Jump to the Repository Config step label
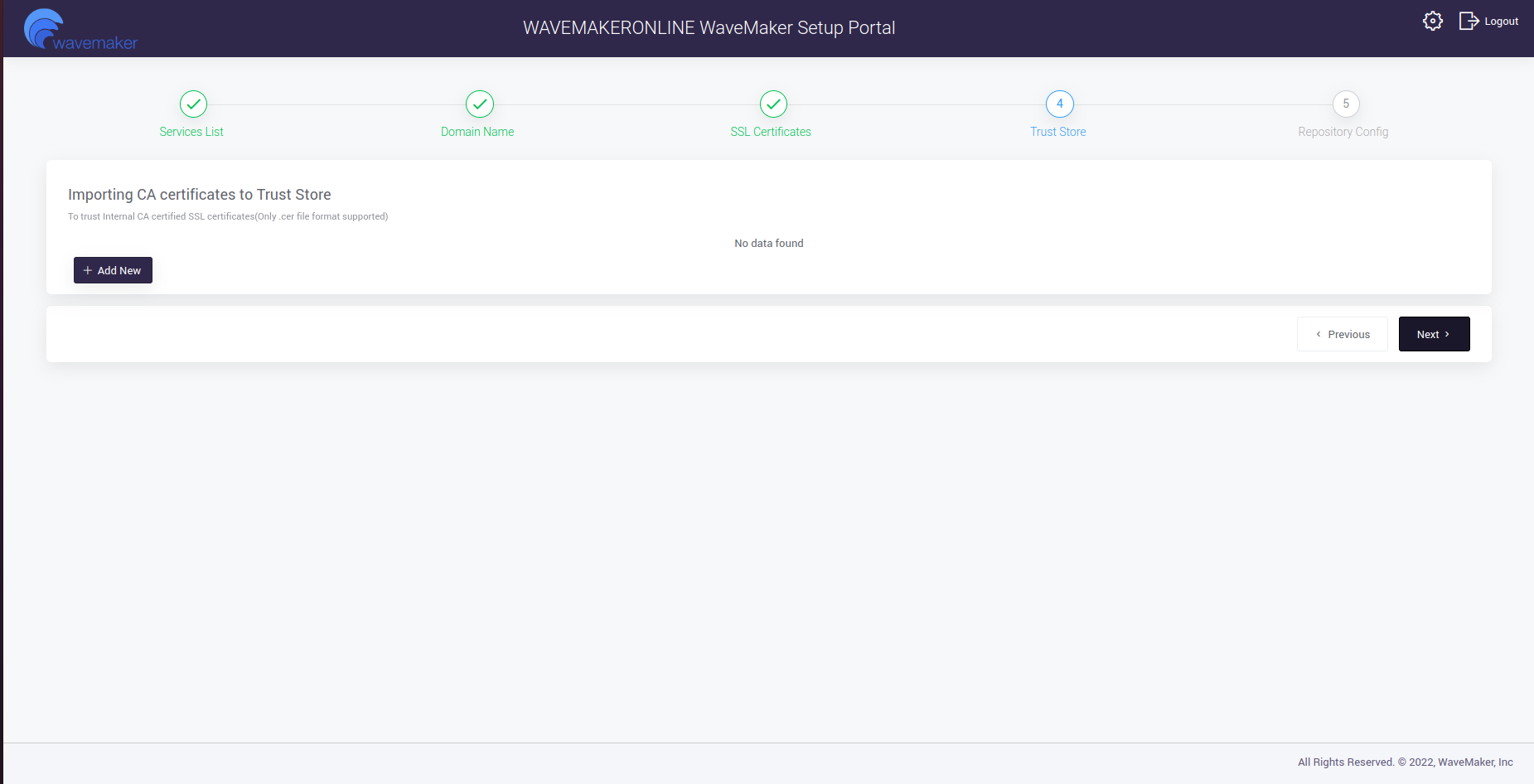Image resolution: width=1534 pixels, height=784 pixels. 1343,132
